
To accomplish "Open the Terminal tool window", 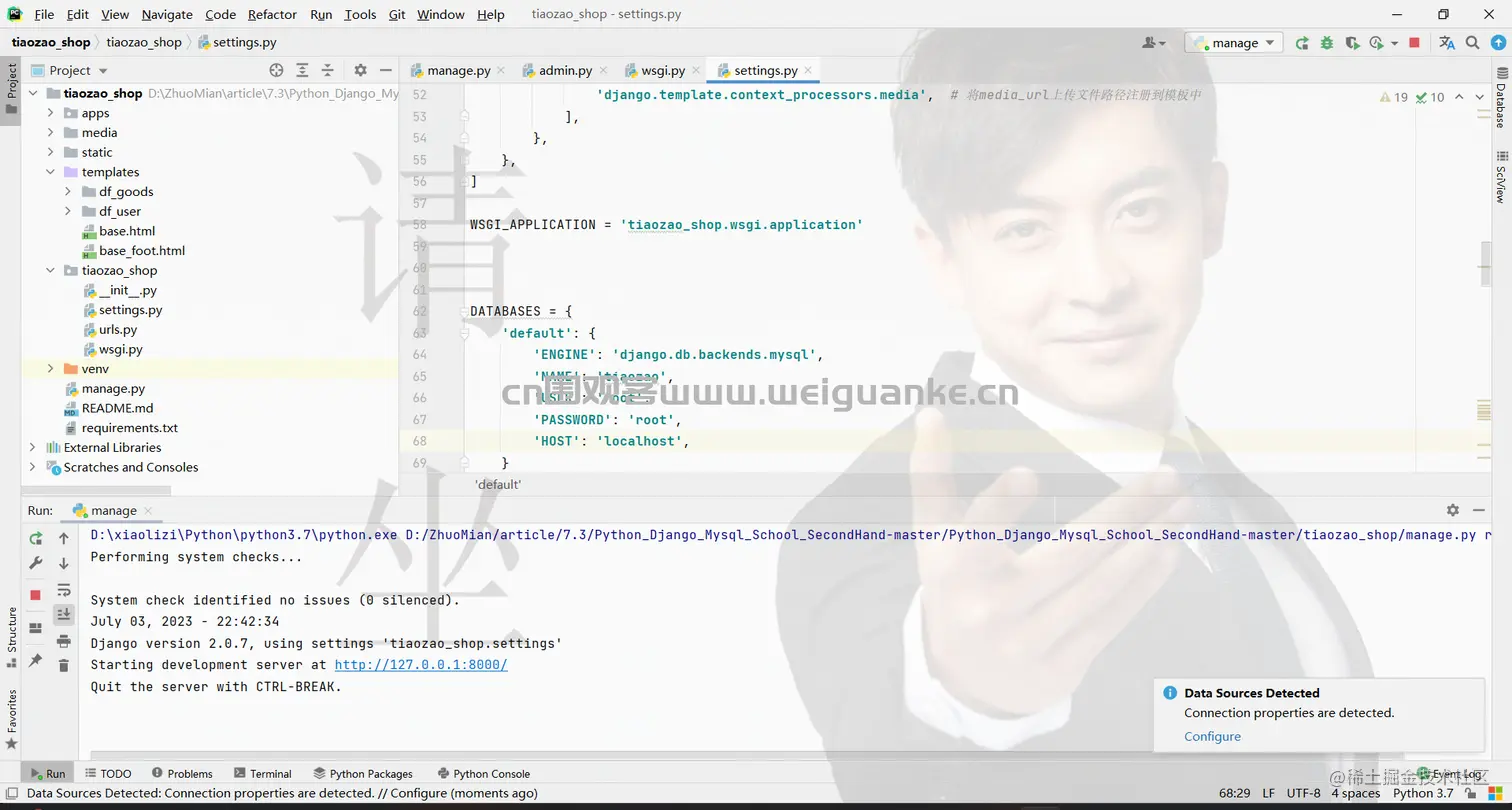I will tap(263, 773).
